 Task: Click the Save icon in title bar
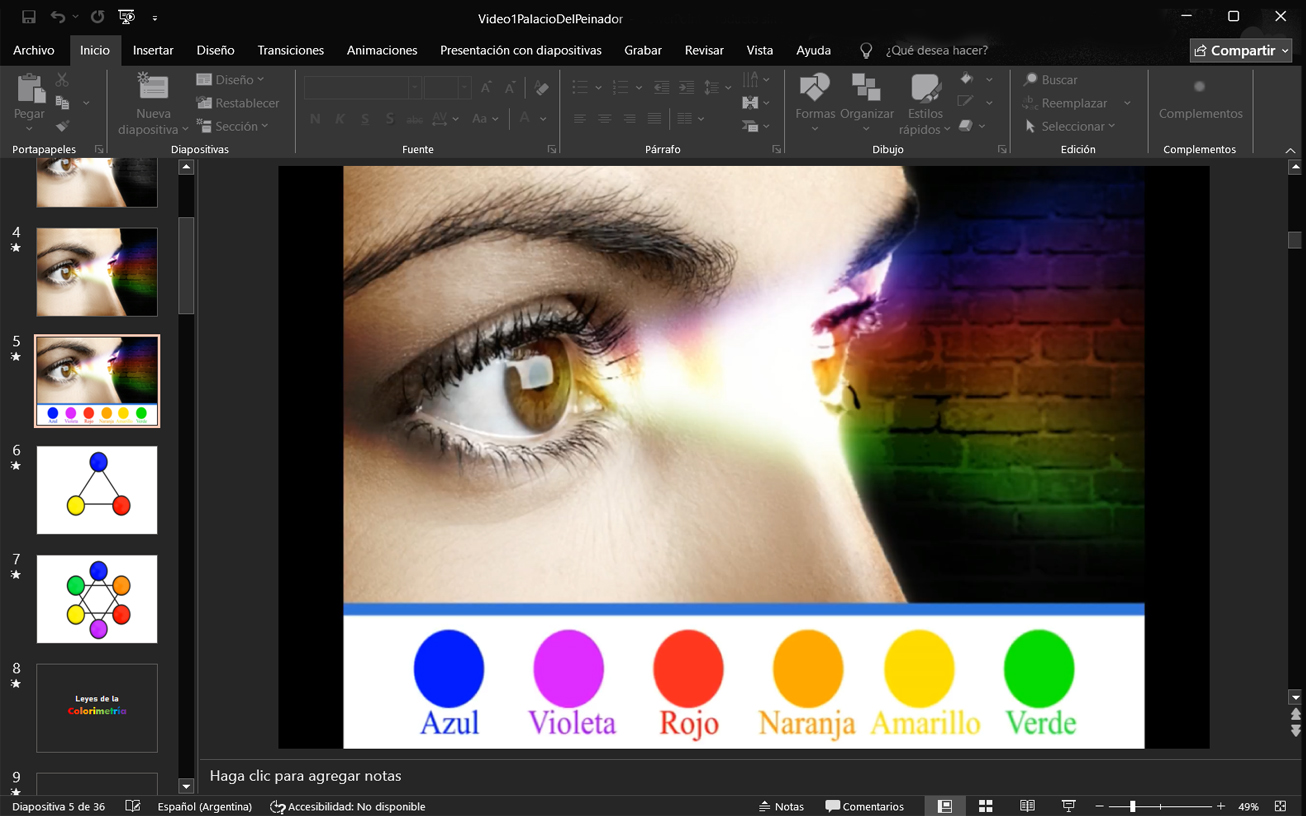point(28,17)
